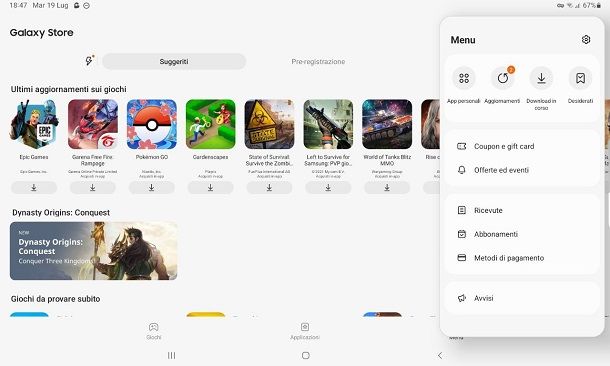This screenshot has width=610, height=366.
Task: Download World of Tanks Blitz
Action: tap(387, 187)
